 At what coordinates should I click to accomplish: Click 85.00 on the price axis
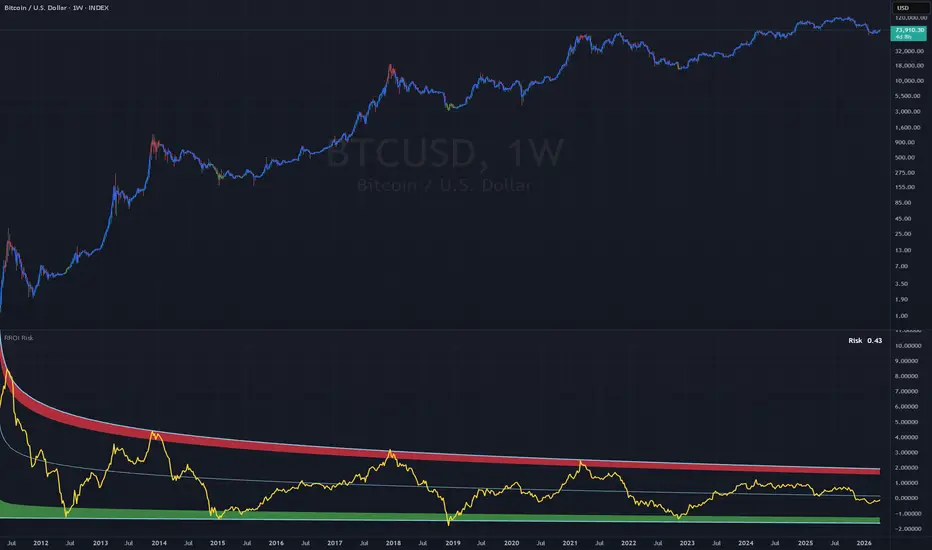903,203
